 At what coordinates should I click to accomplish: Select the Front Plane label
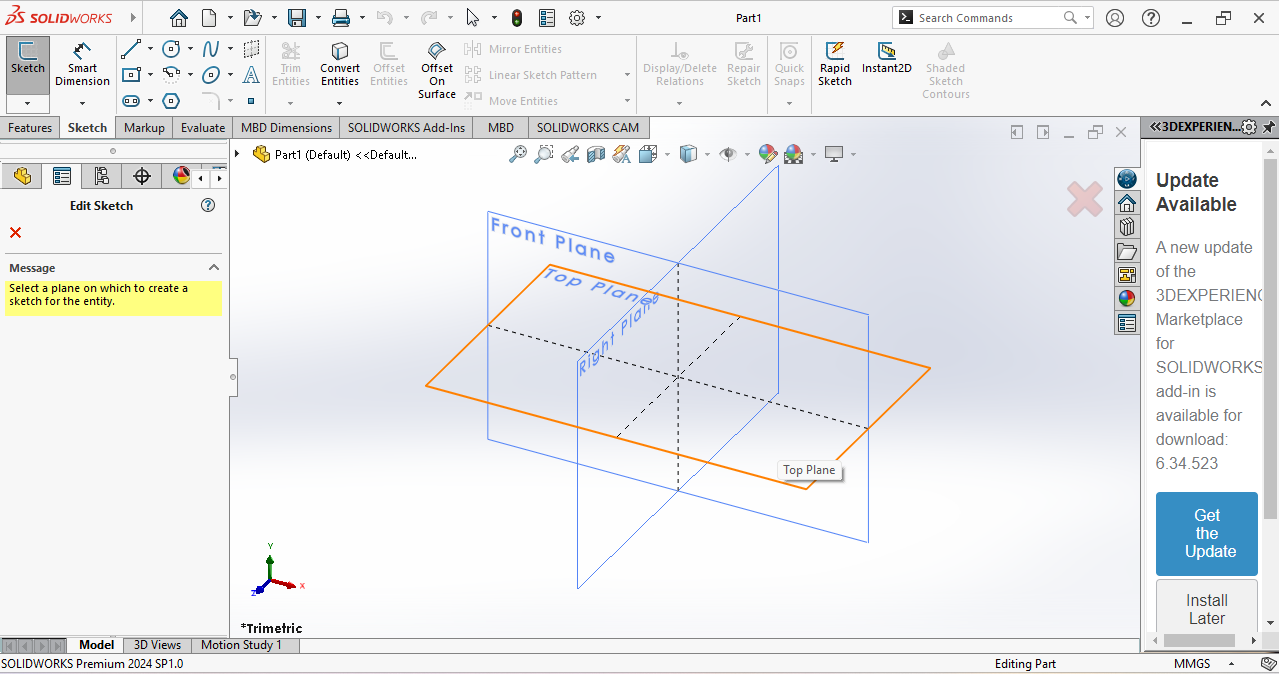click(x=552, y=240)
